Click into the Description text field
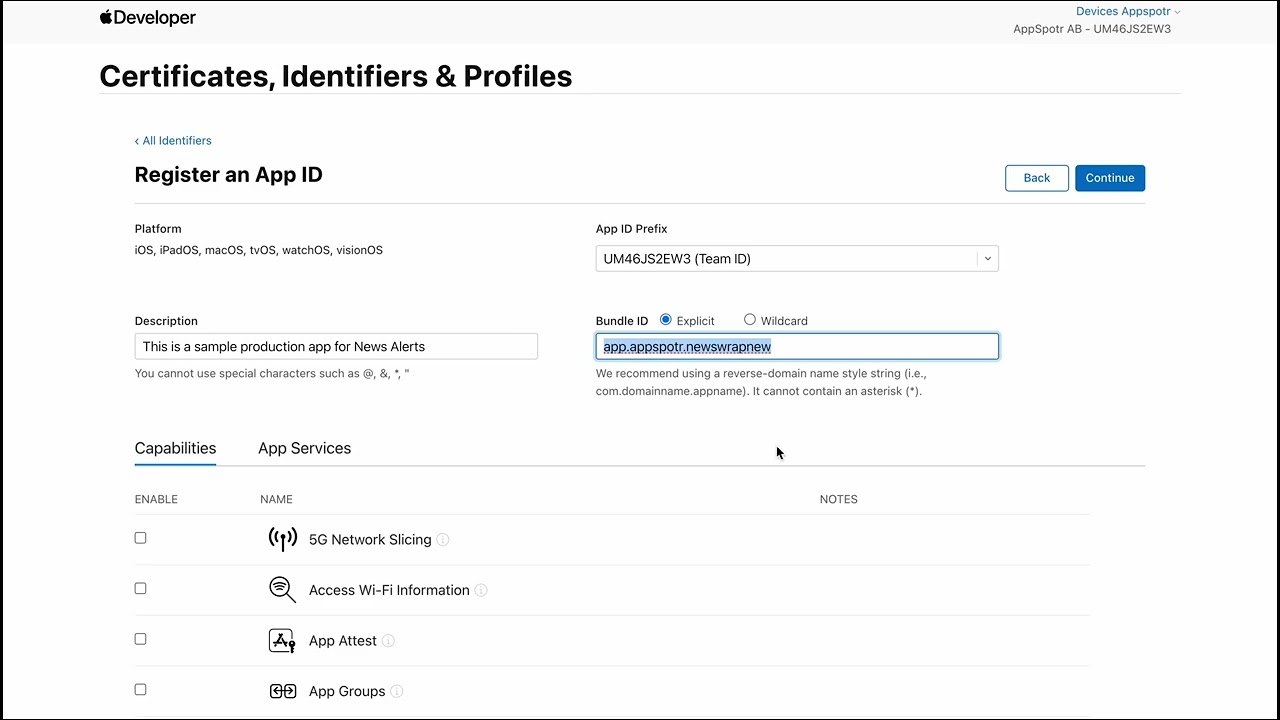The image size is (1280, 720). 336,346
